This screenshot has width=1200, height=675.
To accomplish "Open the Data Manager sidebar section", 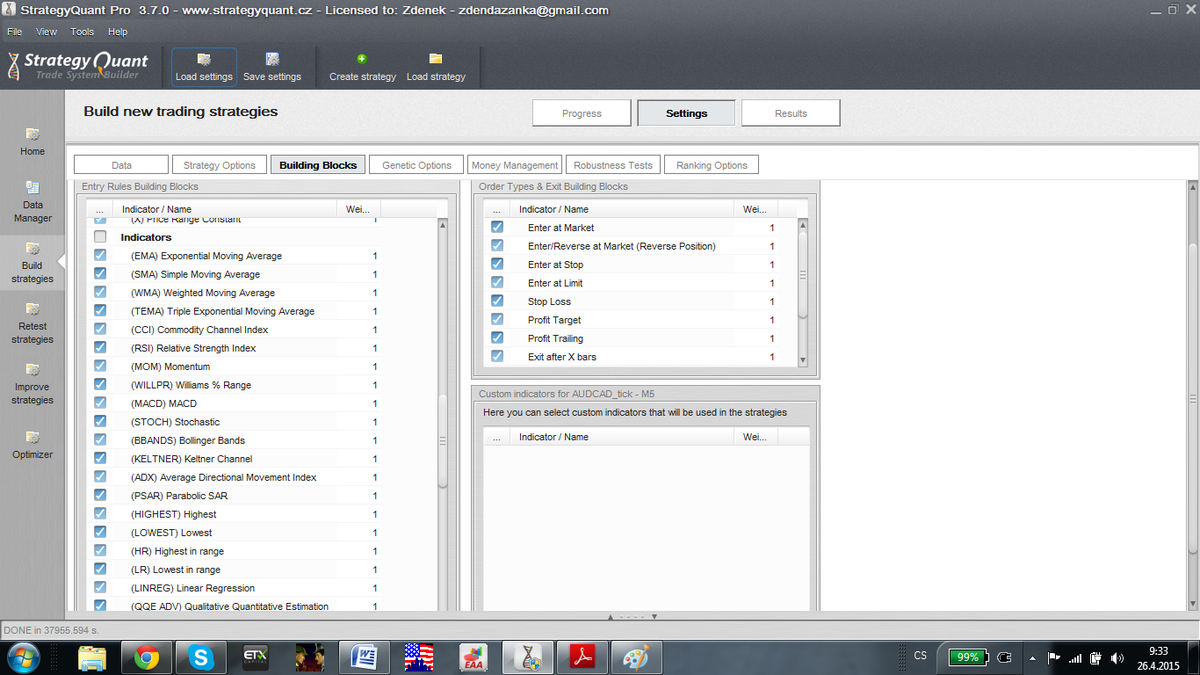I will tap(32, 201).
